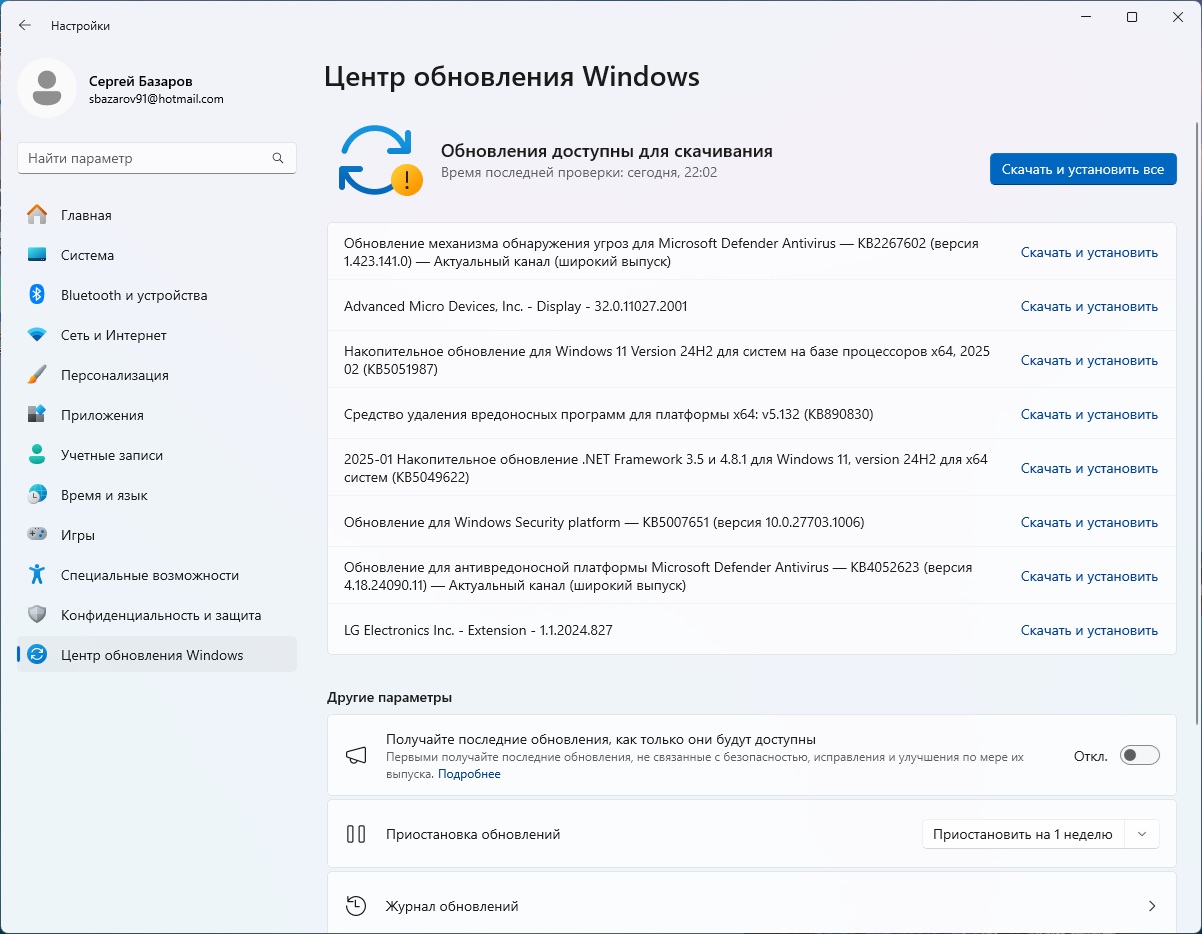Click the search magnifier icon

pos(278,158)
